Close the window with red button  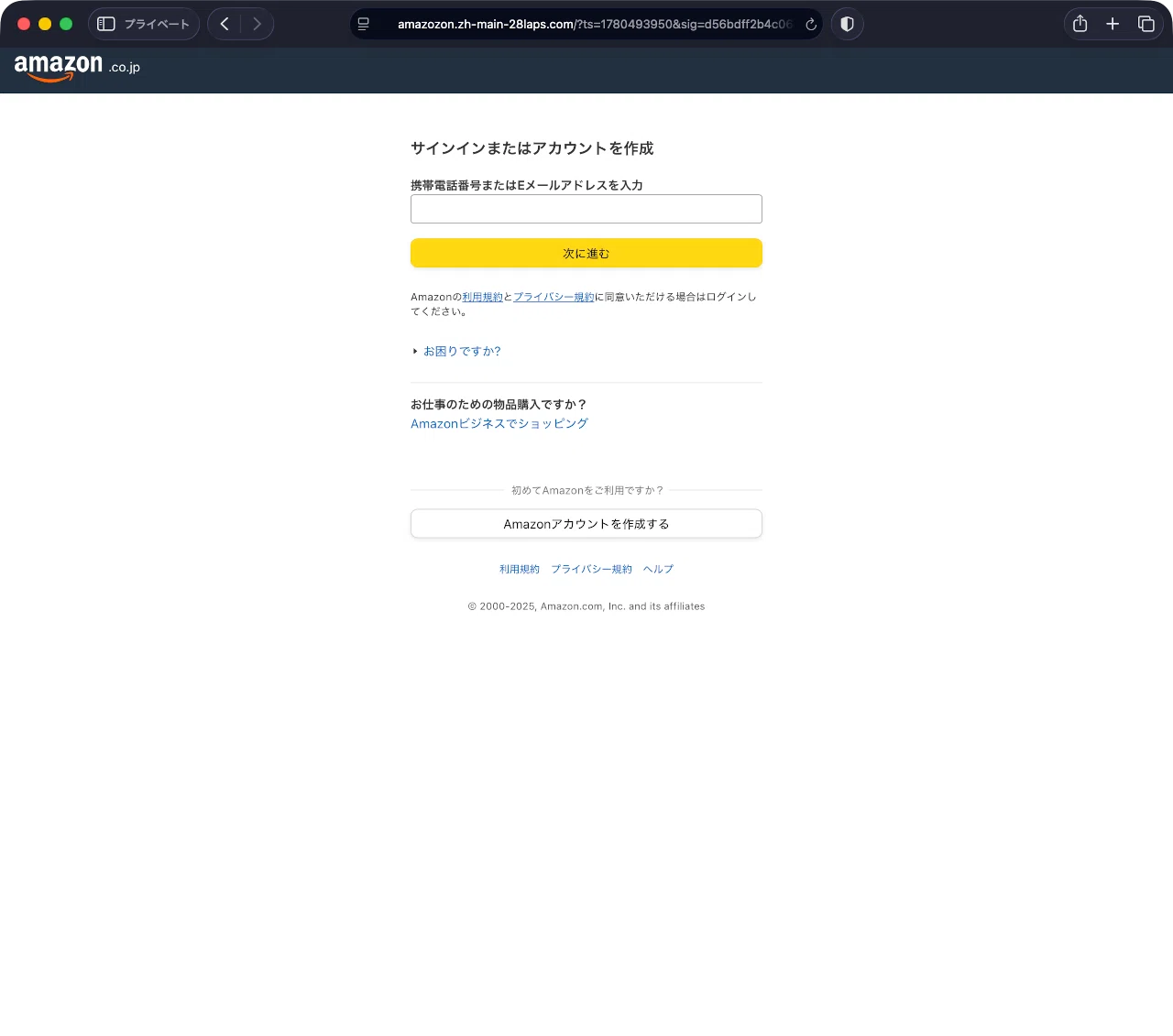coord(24,24)
